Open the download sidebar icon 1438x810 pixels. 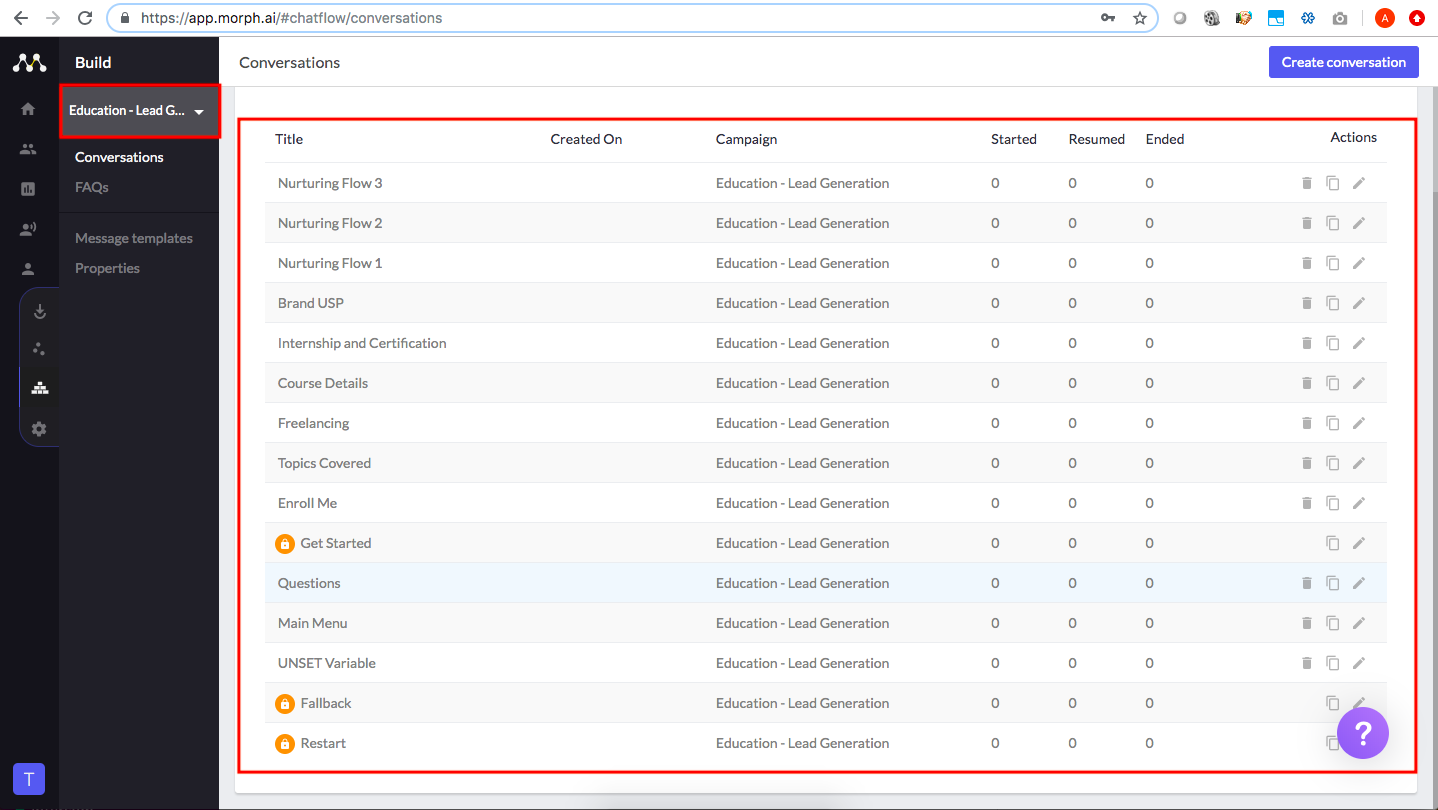(x=40, y=311)
